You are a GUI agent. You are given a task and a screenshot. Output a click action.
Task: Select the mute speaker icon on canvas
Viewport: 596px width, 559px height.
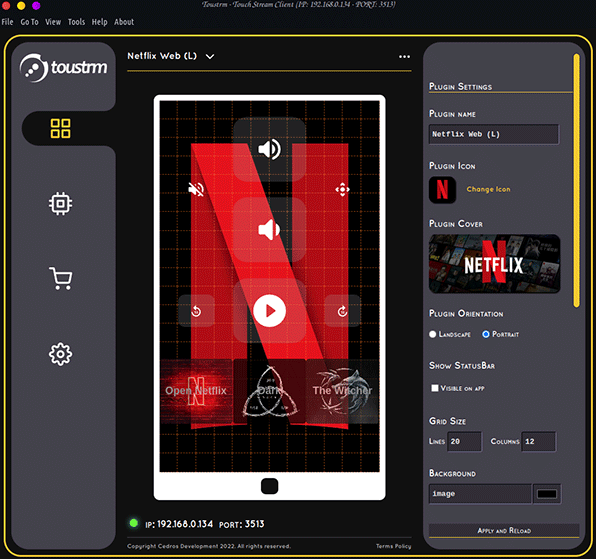pos(196,189)
